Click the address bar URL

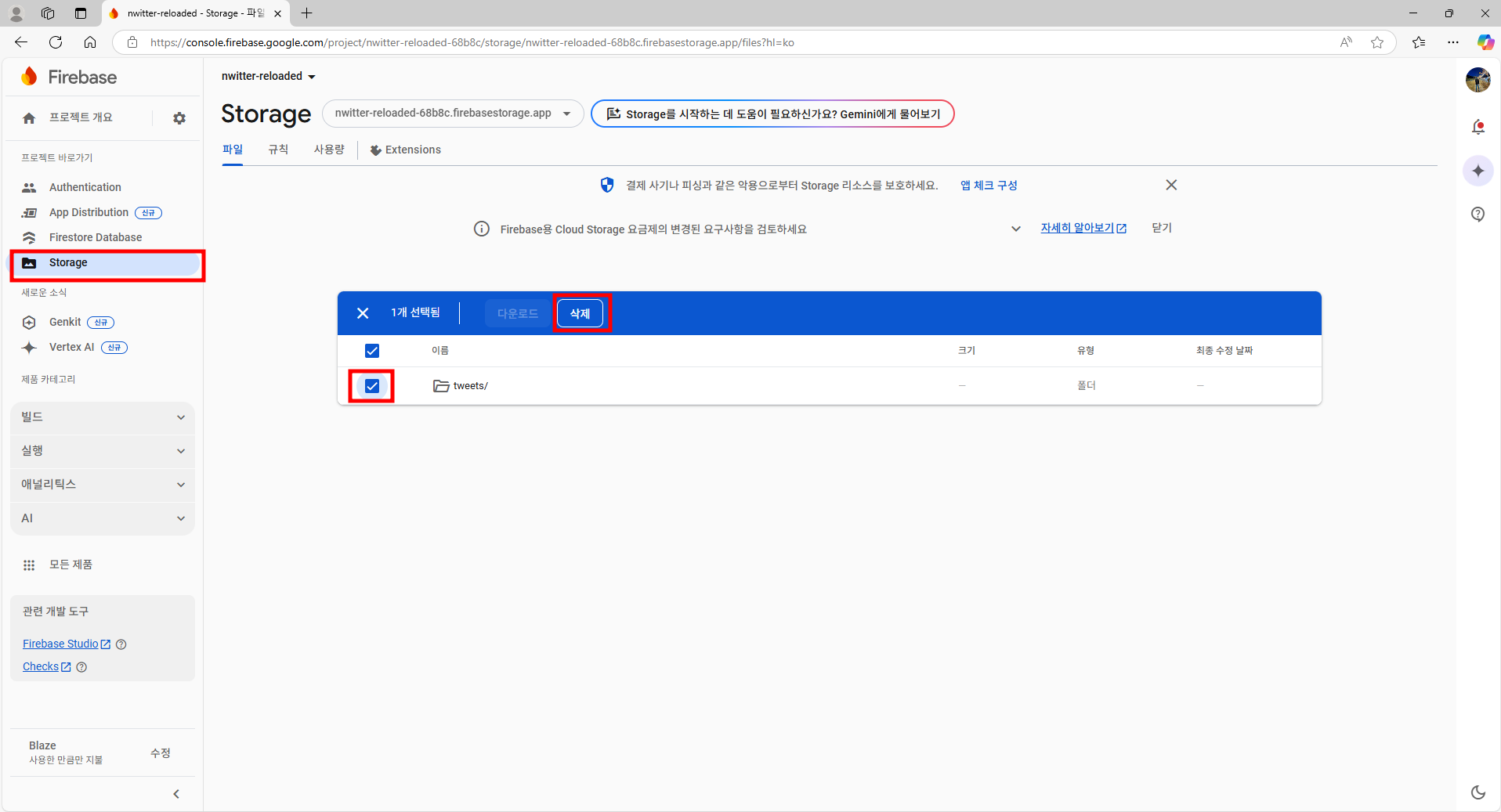[472, 42]
